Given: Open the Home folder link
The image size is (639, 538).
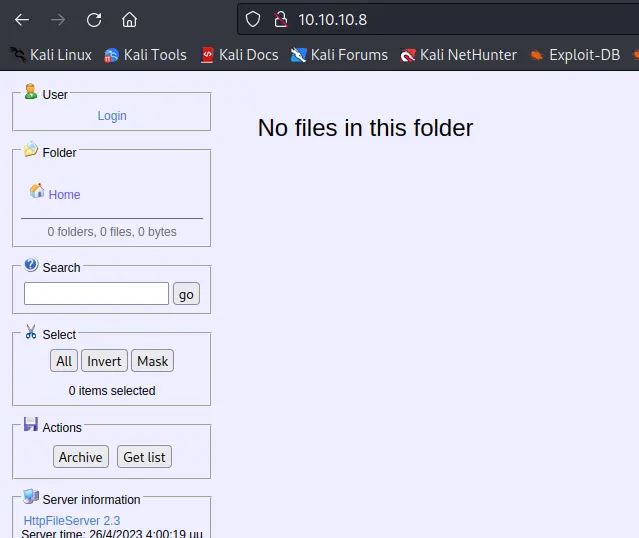Looking at the screenshot, I should tap(64, 195).
